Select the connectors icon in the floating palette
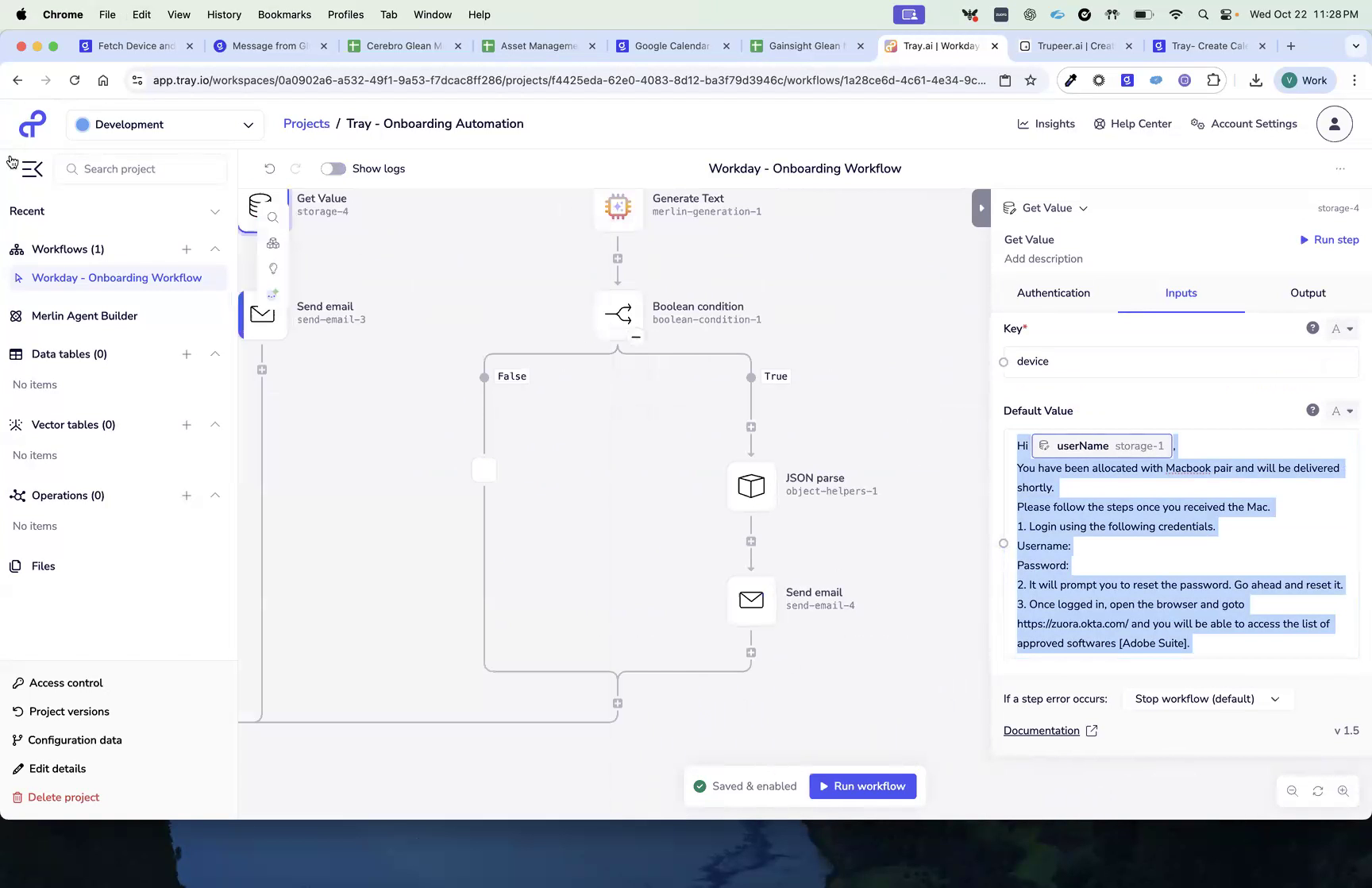 point(273,243)
